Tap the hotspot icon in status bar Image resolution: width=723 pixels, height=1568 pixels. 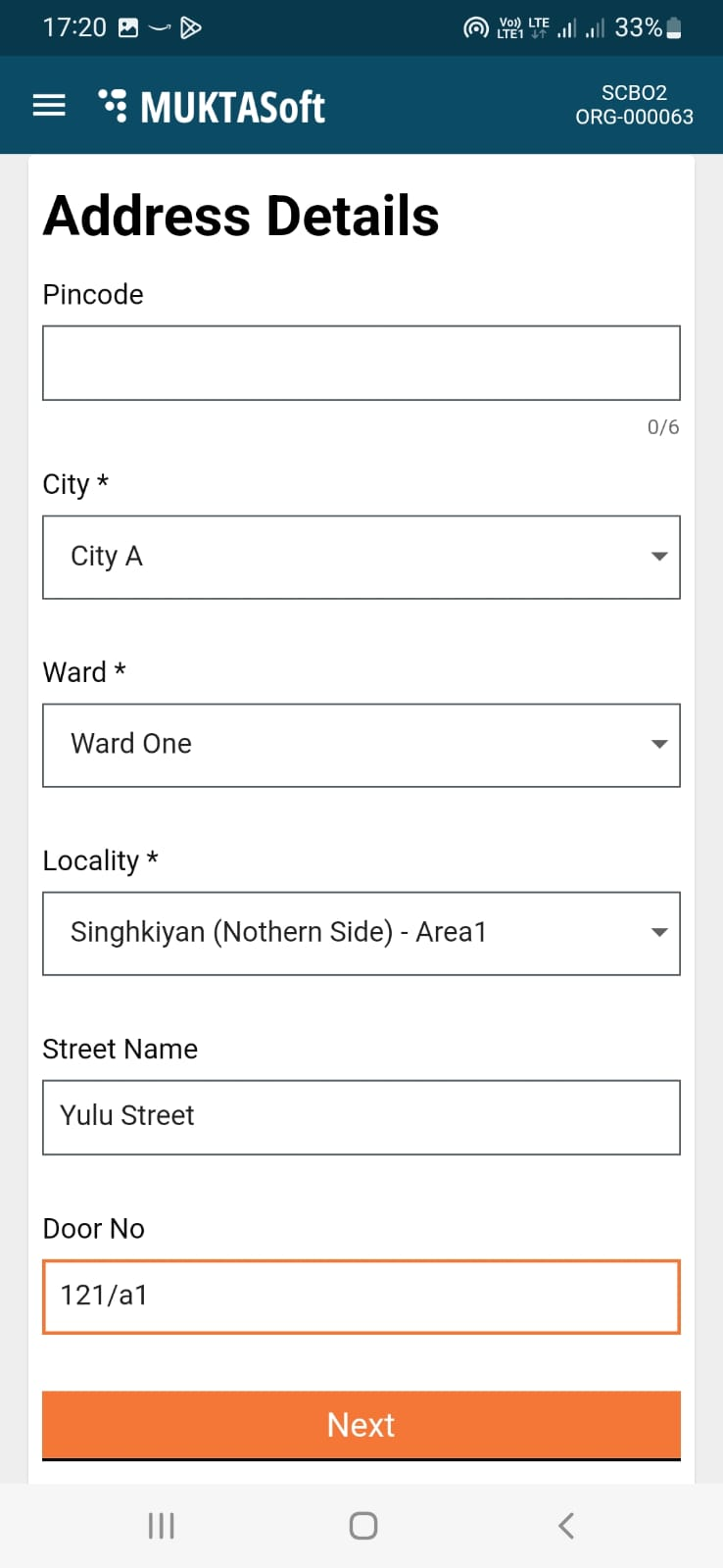(475, 27)
